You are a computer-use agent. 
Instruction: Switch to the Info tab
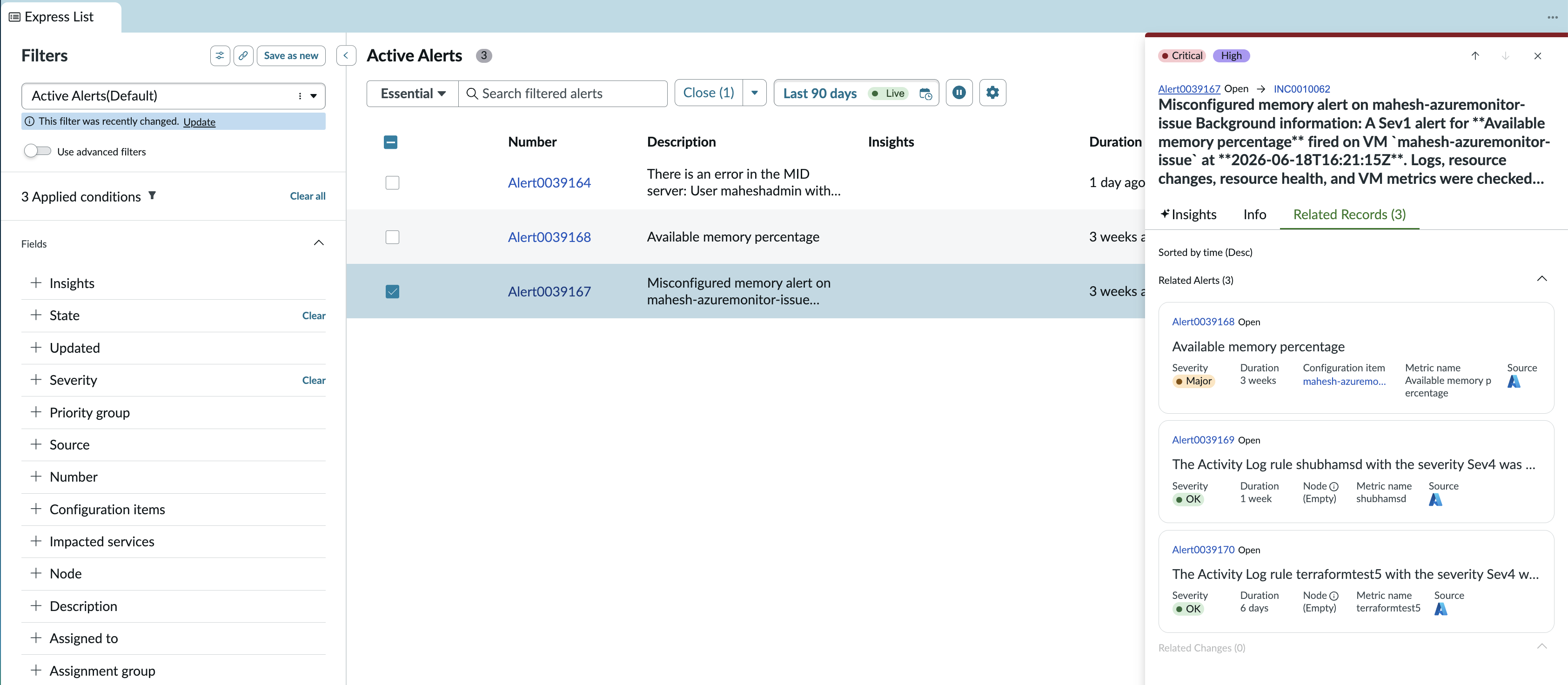tap(1254, 215)
